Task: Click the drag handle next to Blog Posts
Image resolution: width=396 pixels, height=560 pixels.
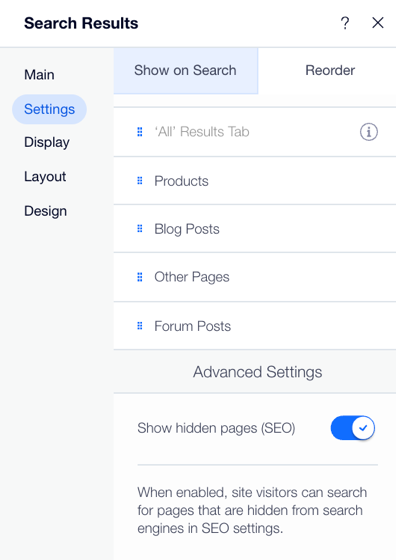Action: pyautogui.click(x=140, y=229)
